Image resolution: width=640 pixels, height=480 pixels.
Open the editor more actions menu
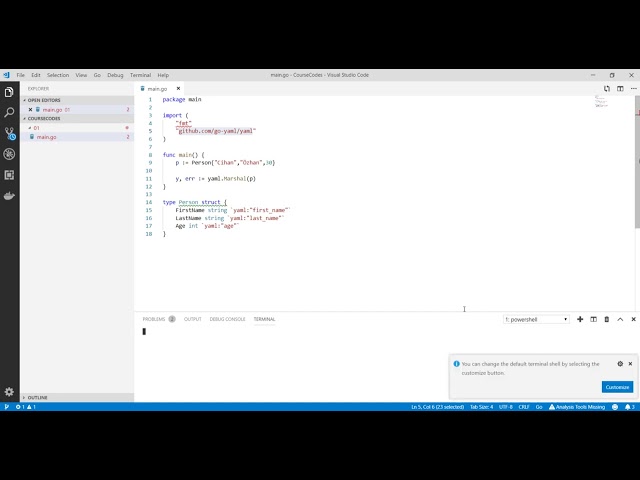tap(633, 89)
